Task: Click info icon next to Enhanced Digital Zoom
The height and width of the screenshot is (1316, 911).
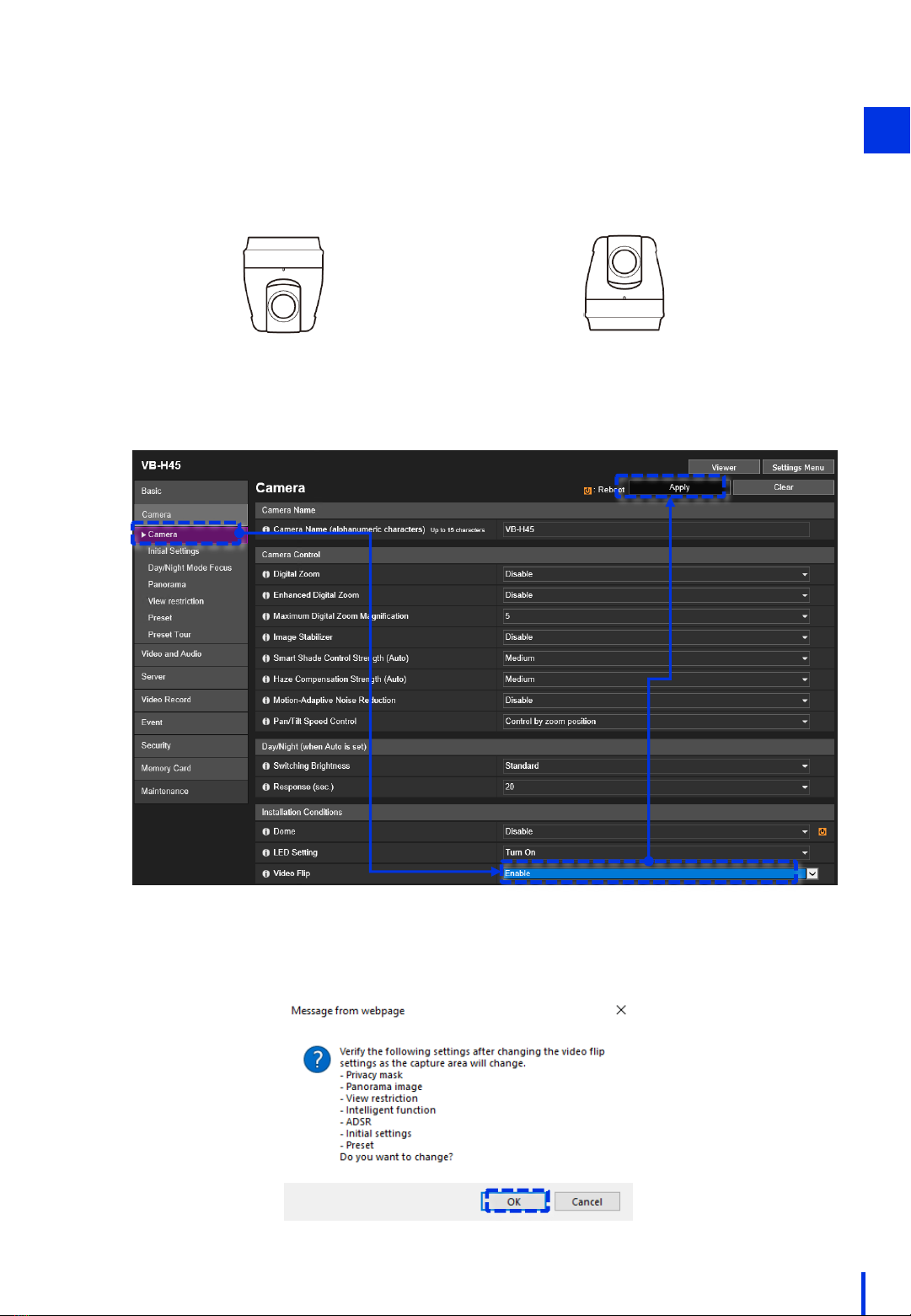Action: [x=266, y=595]
